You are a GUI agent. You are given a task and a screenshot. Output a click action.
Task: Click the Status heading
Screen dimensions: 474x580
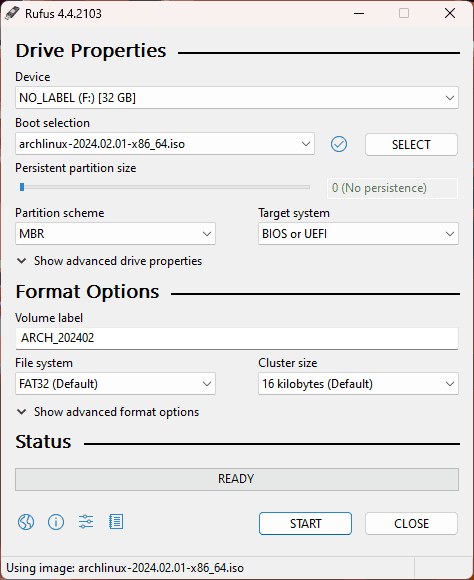(x=43, y=442)
